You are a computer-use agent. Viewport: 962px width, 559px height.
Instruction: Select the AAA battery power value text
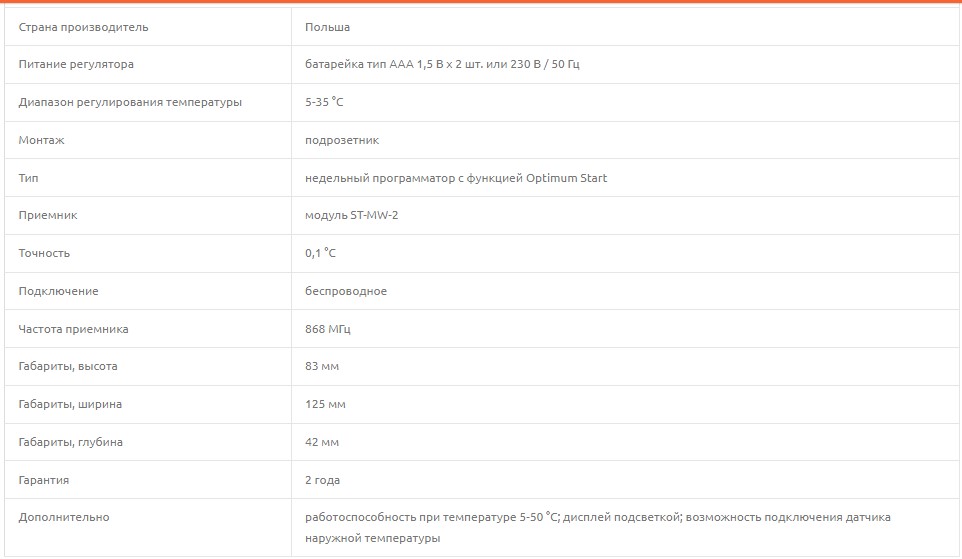442,65
